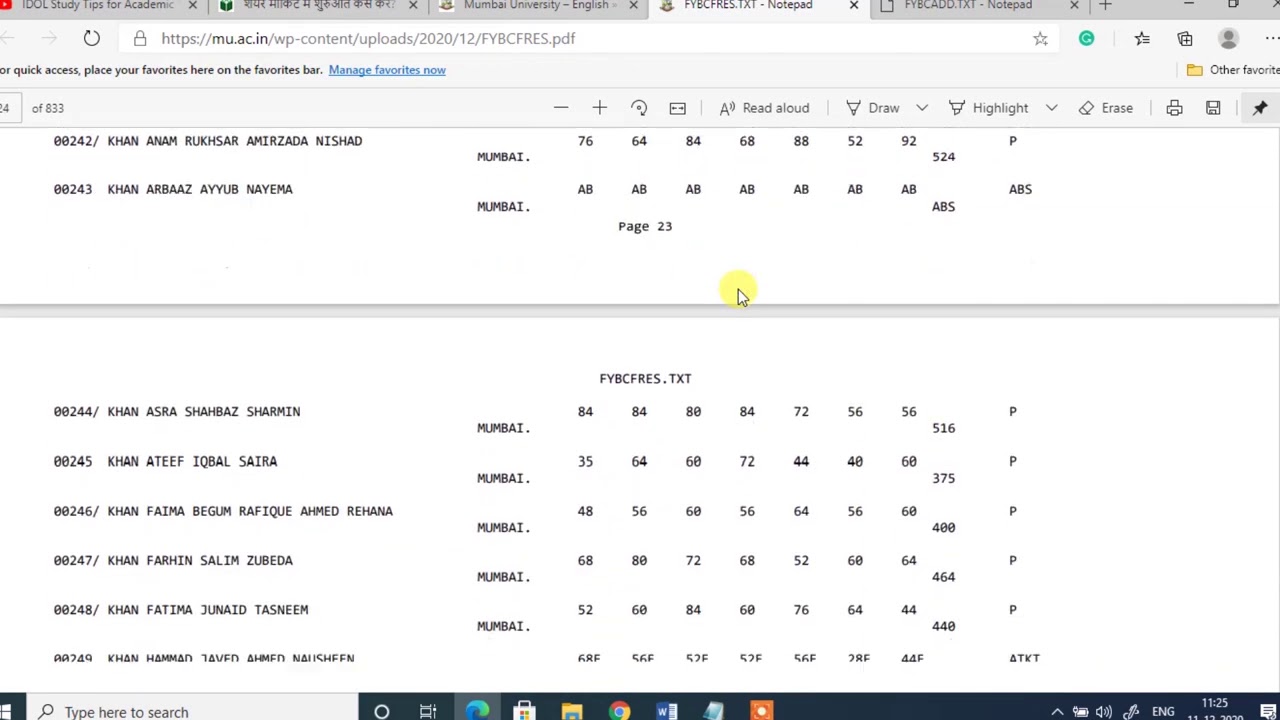Click ENG language indicator

coord(1163,712)
